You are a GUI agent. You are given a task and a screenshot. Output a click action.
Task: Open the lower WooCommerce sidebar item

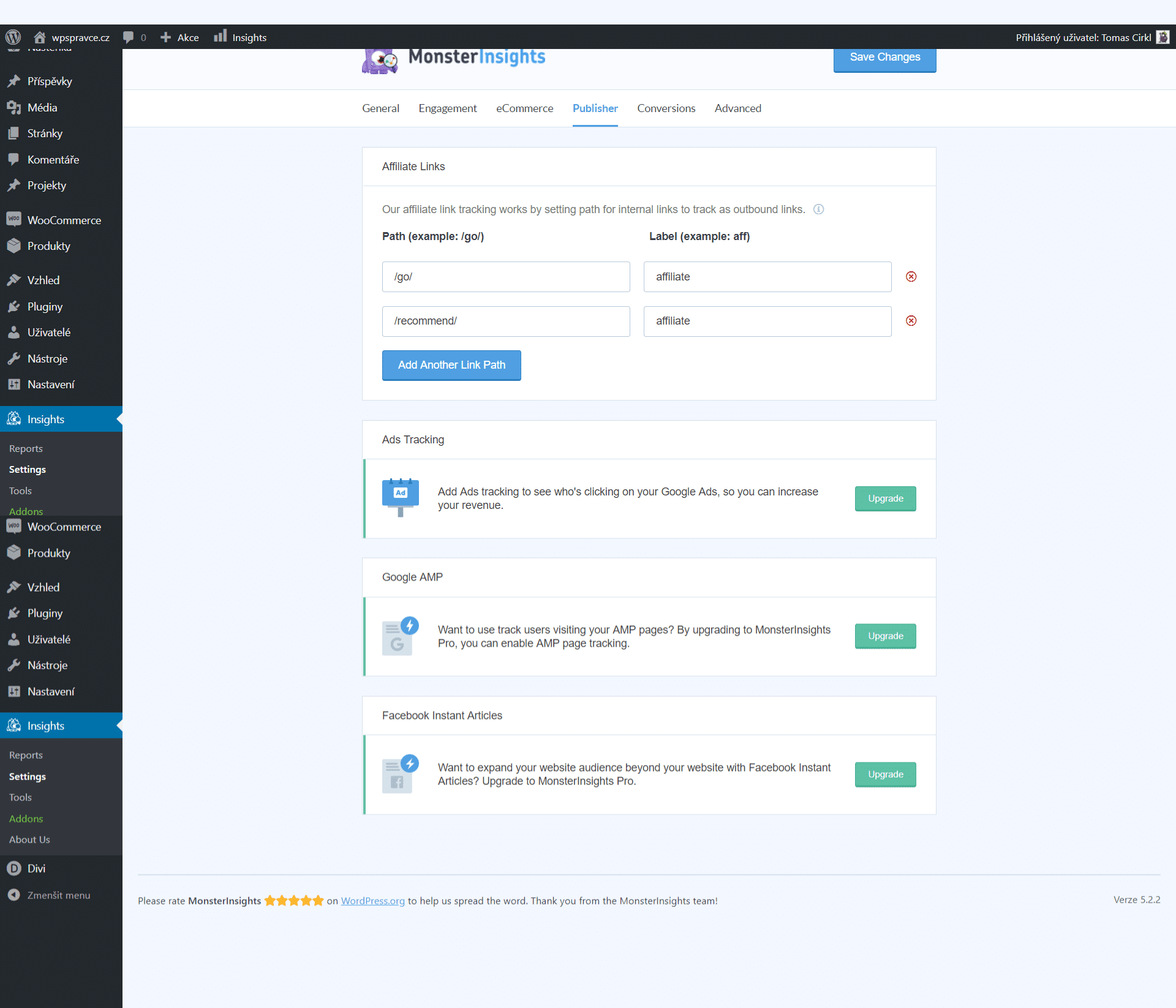(x=61, y=527)
